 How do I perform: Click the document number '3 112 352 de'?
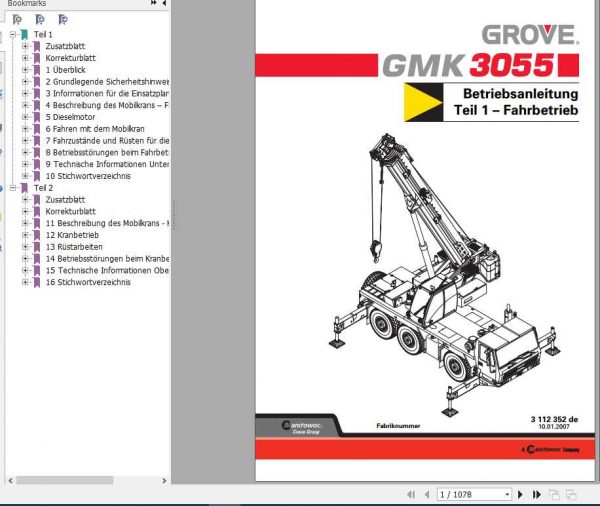pyautogui.click(x=554, y=419)
